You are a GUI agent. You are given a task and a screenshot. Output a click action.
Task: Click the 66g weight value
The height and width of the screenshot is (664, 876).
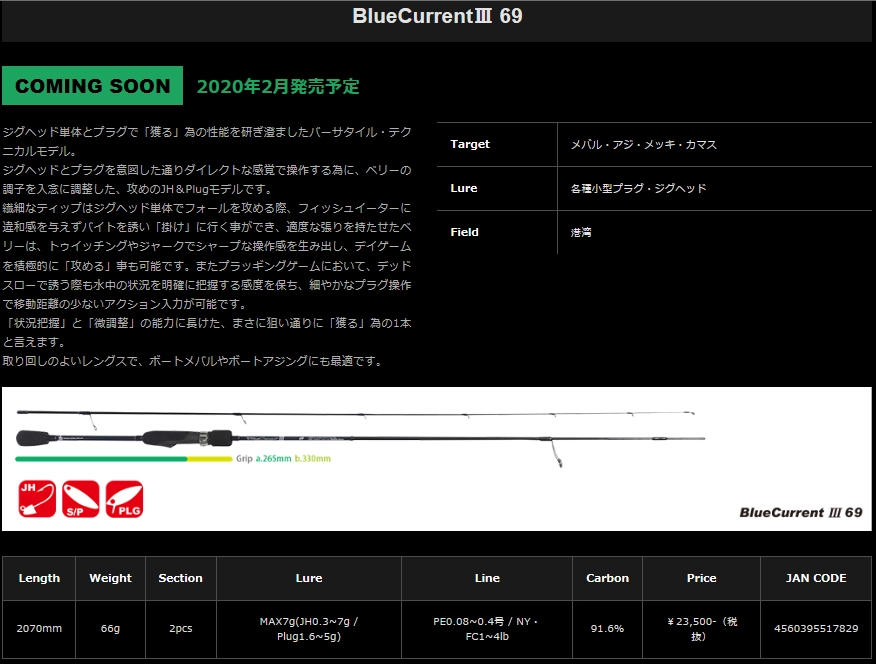coord(111,629)
